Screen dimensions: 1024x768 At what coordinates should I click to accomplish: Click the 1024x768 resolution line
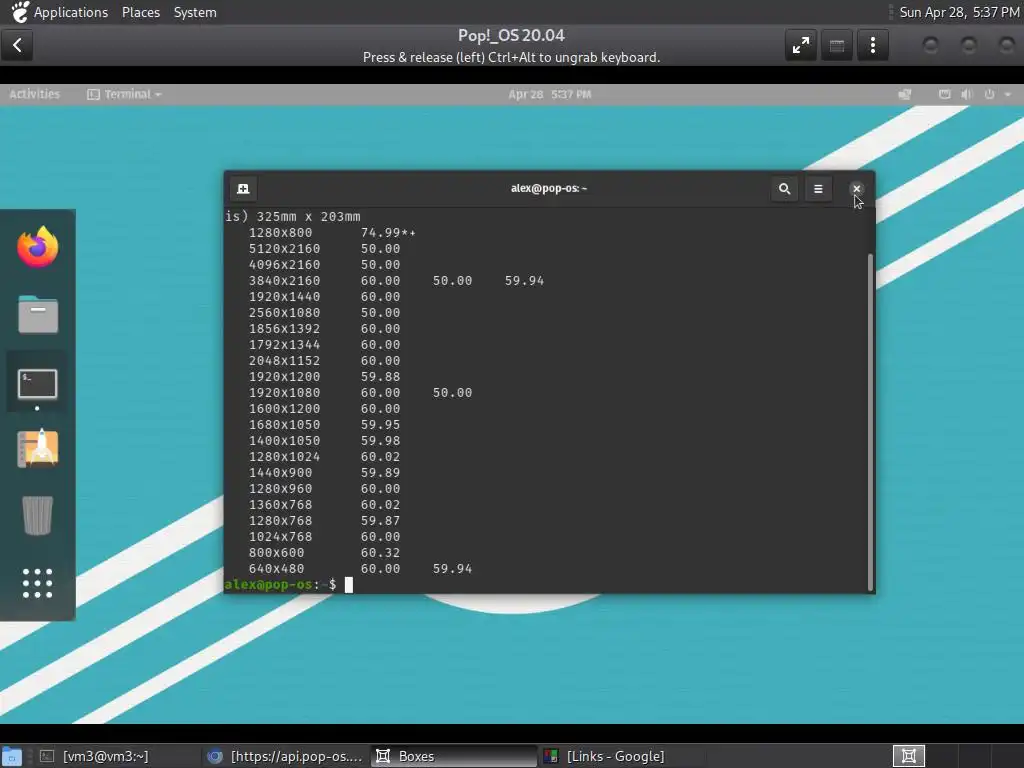tap(324, 537)
